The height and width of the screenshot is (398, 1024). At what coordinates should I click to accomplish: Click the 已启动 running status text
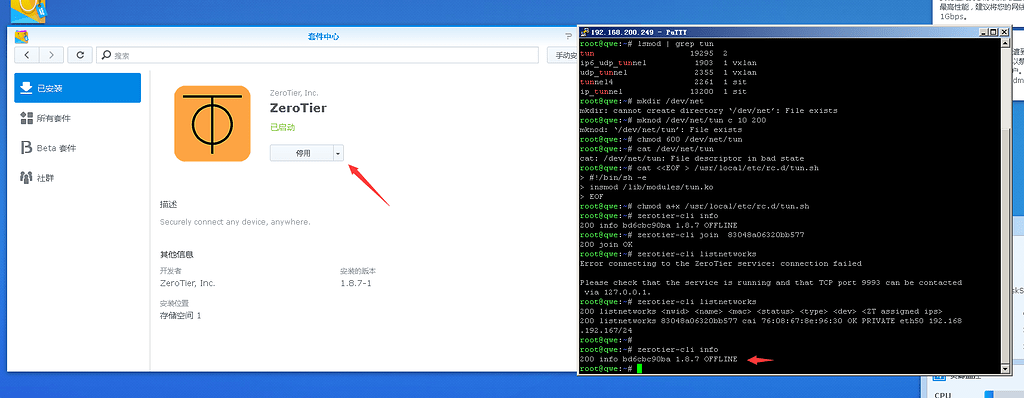[282, 127]
